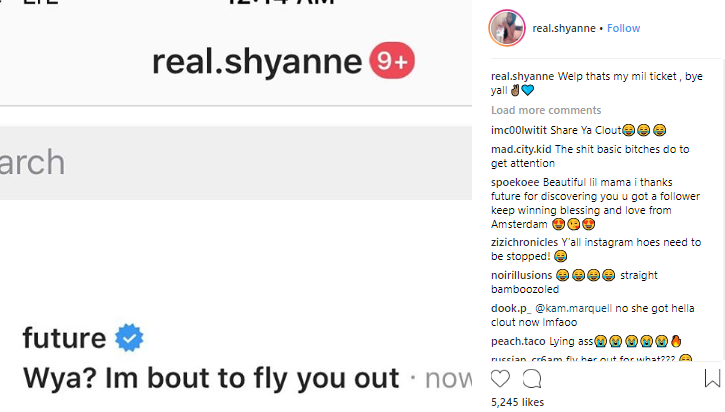725x412 pixels.
Task: Visit peach.taco's profile
Action: (x=519, y=341)
